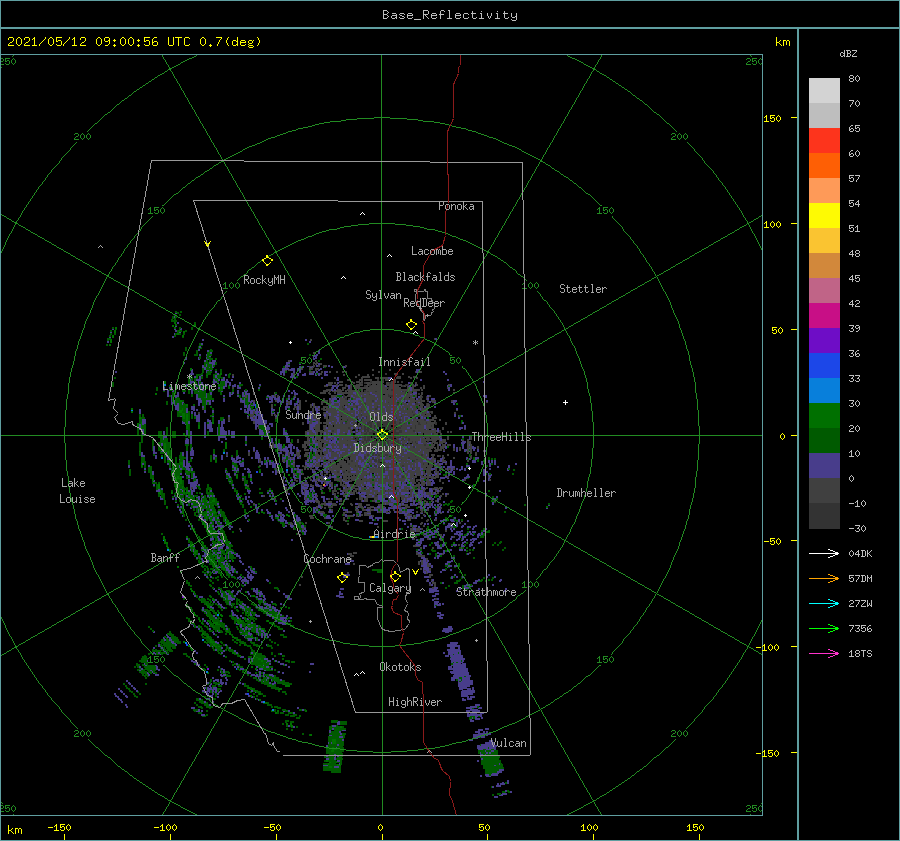The height and width of the screenshot is (841, 900).
Task: Click the Blackfalds label
Action: coord(425,277)
